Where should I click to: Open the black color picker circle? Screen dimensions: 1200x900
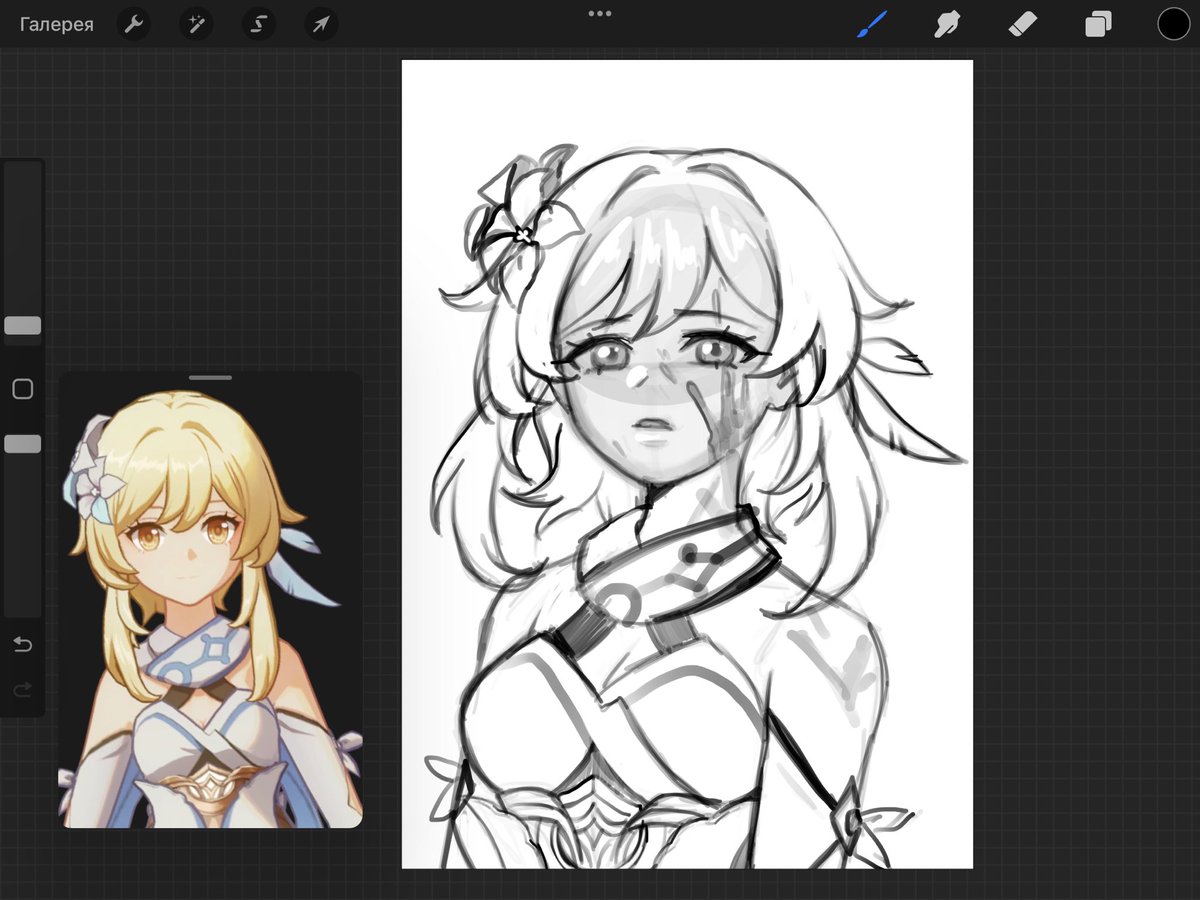1173,24
